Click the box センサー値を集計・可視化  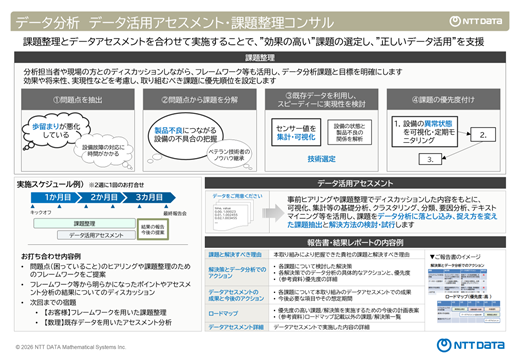click(x=296, y=132)
